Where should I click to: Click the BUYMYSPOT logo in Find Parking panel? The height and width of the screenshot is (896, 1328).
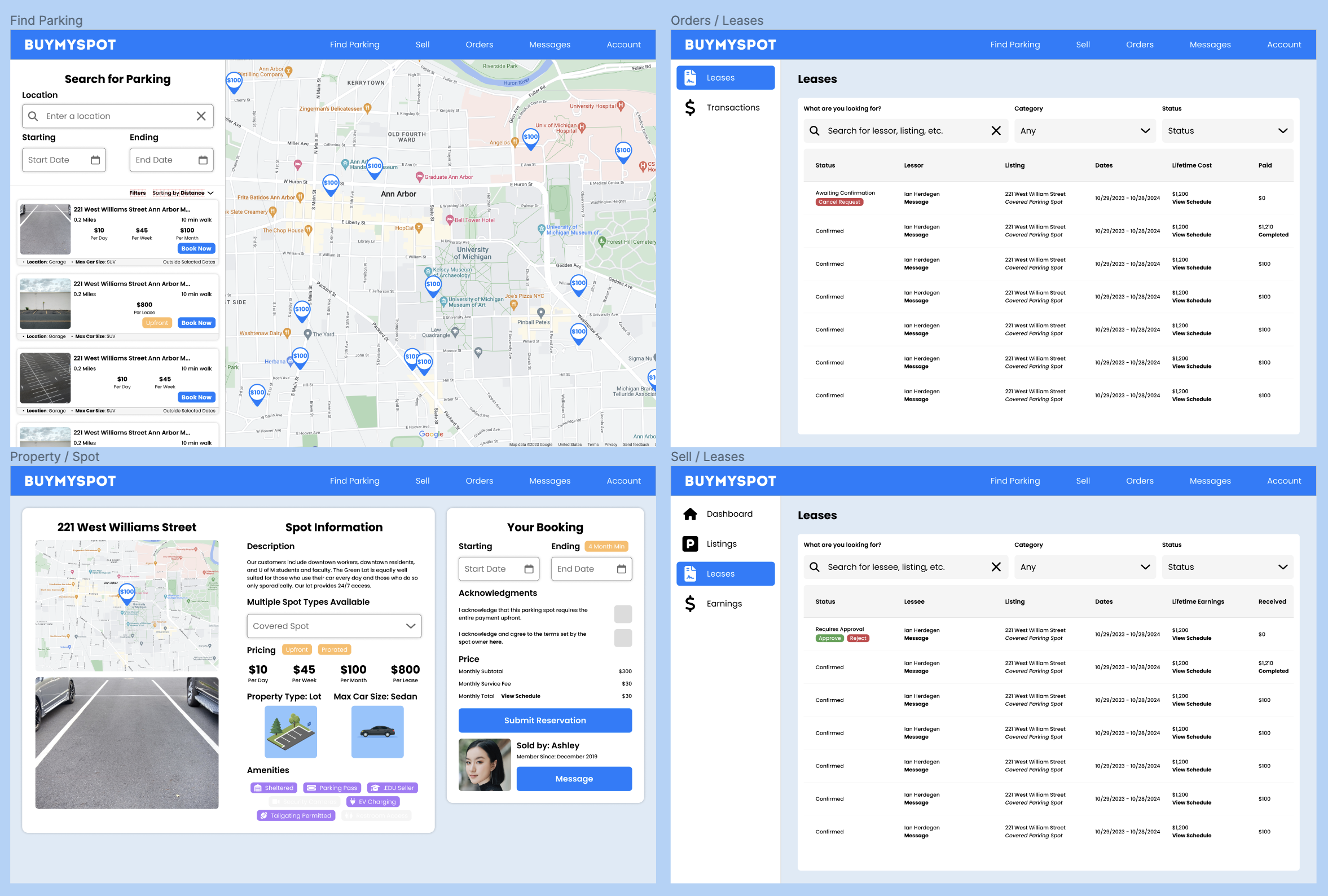70,45
